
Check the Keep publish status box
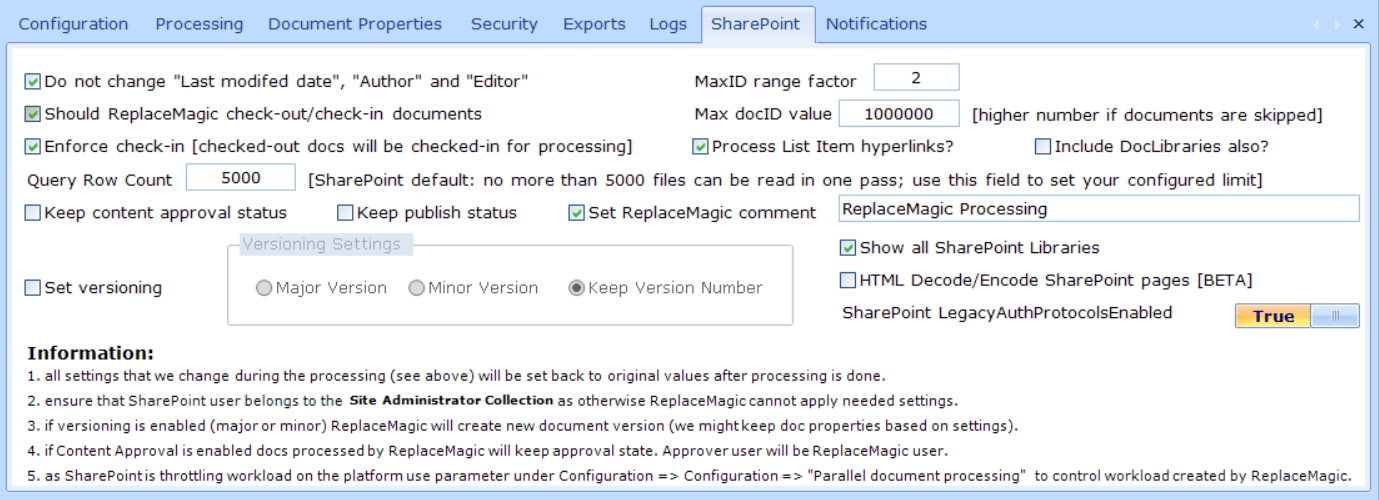pos(345,213)
